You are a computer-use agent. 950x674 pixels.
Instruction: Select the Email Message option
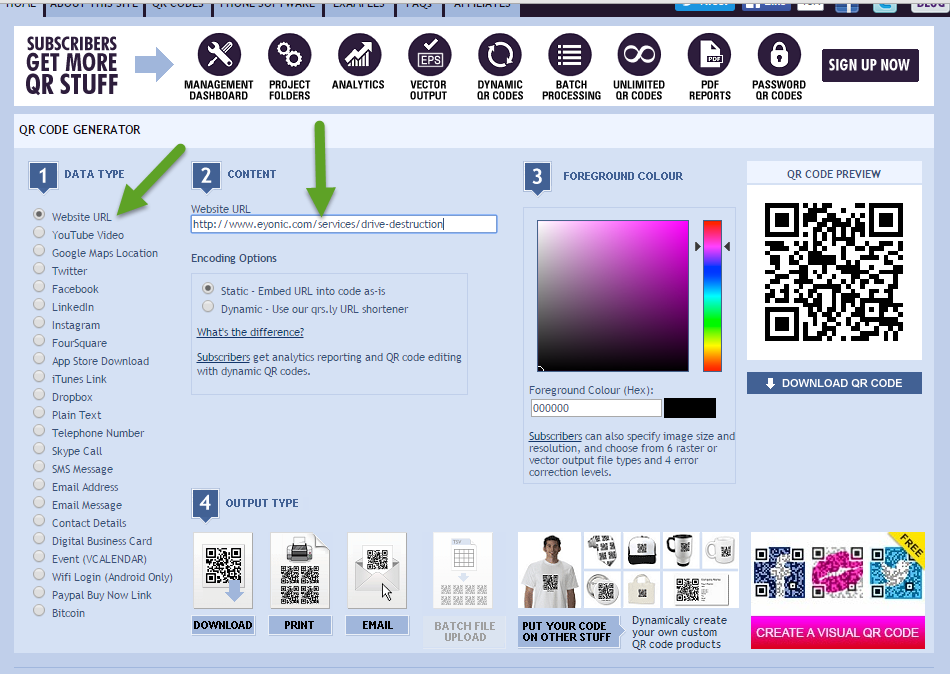[39, 502]
